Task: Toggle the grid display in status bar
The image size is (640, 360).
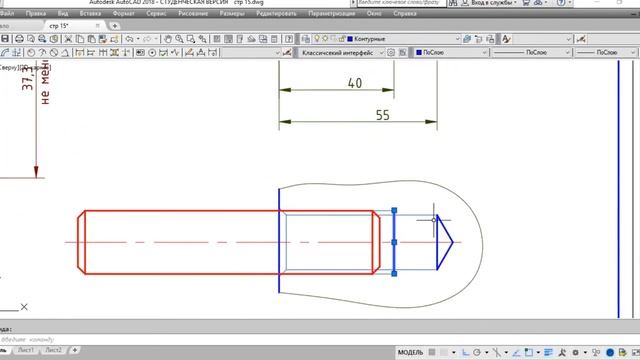Action: [x=432, y=352]
